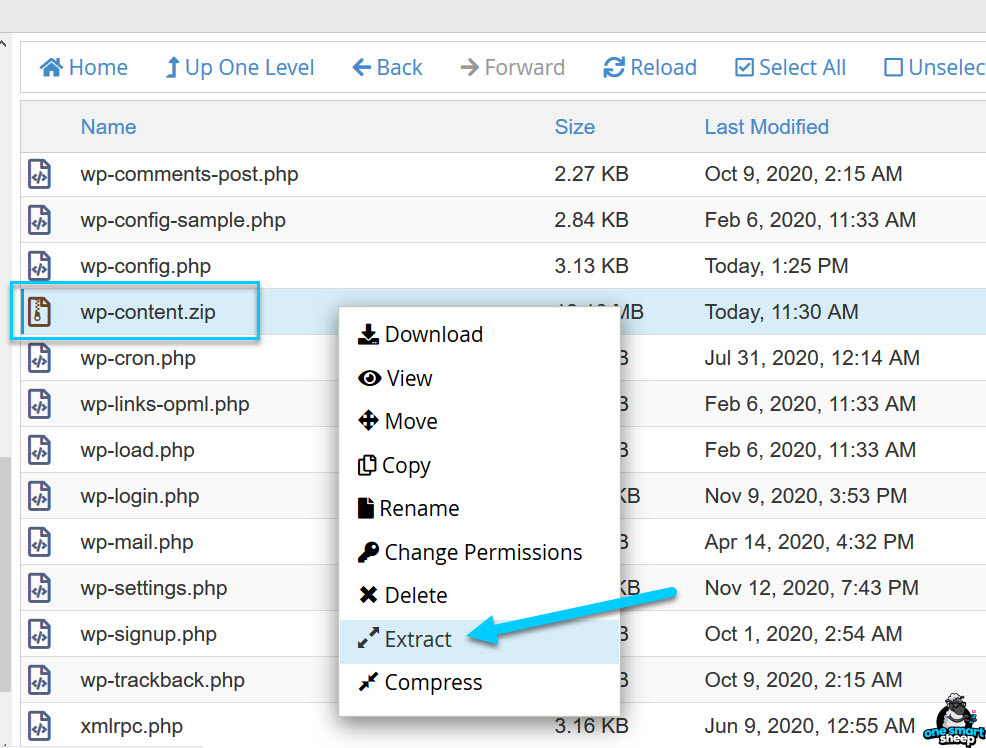Screen dimensions: 986x748
Task: Select the wp-links-opml.php file name
Action: pos(165,404)
